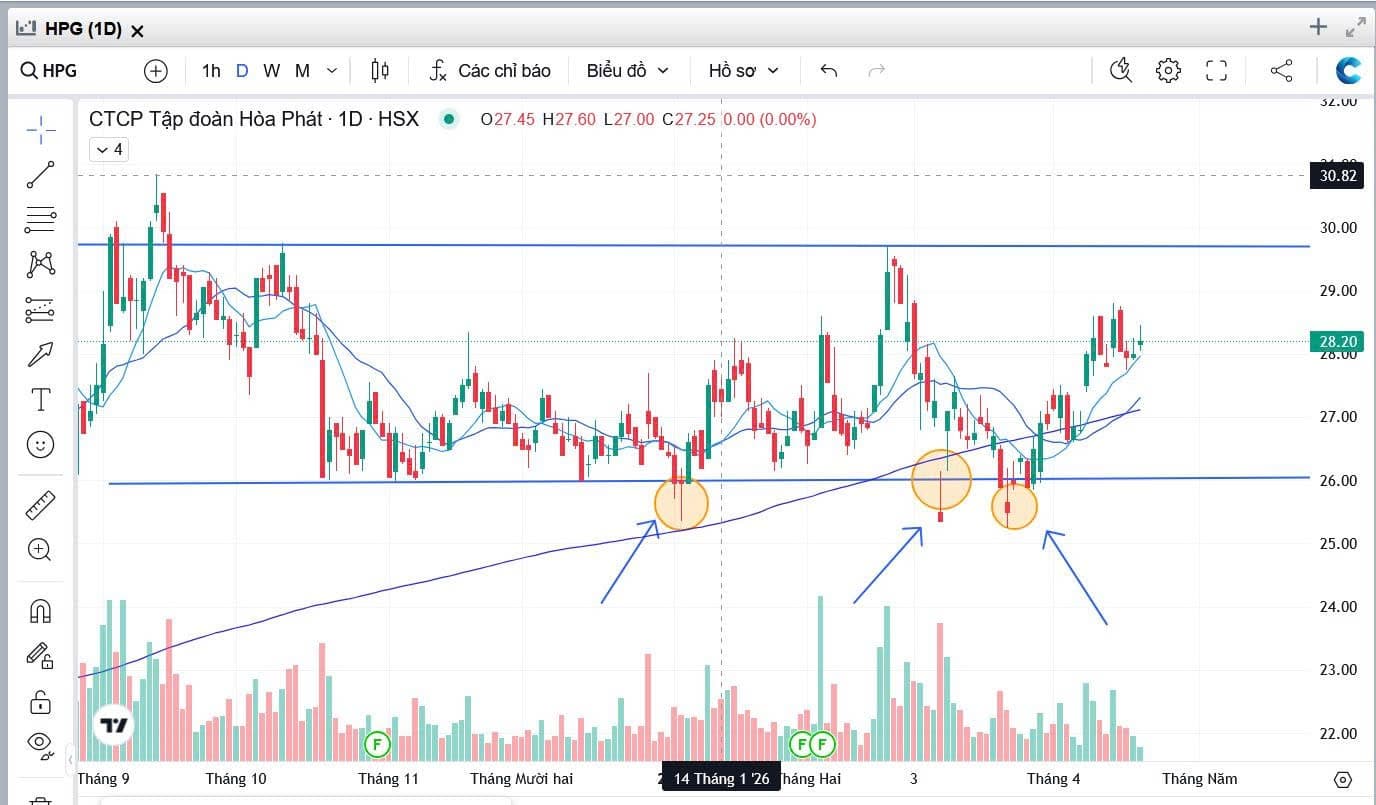The height and width of the screenshot is (805, 1376).
Task: Open the quick search lightning icon
Action: 1121,71
